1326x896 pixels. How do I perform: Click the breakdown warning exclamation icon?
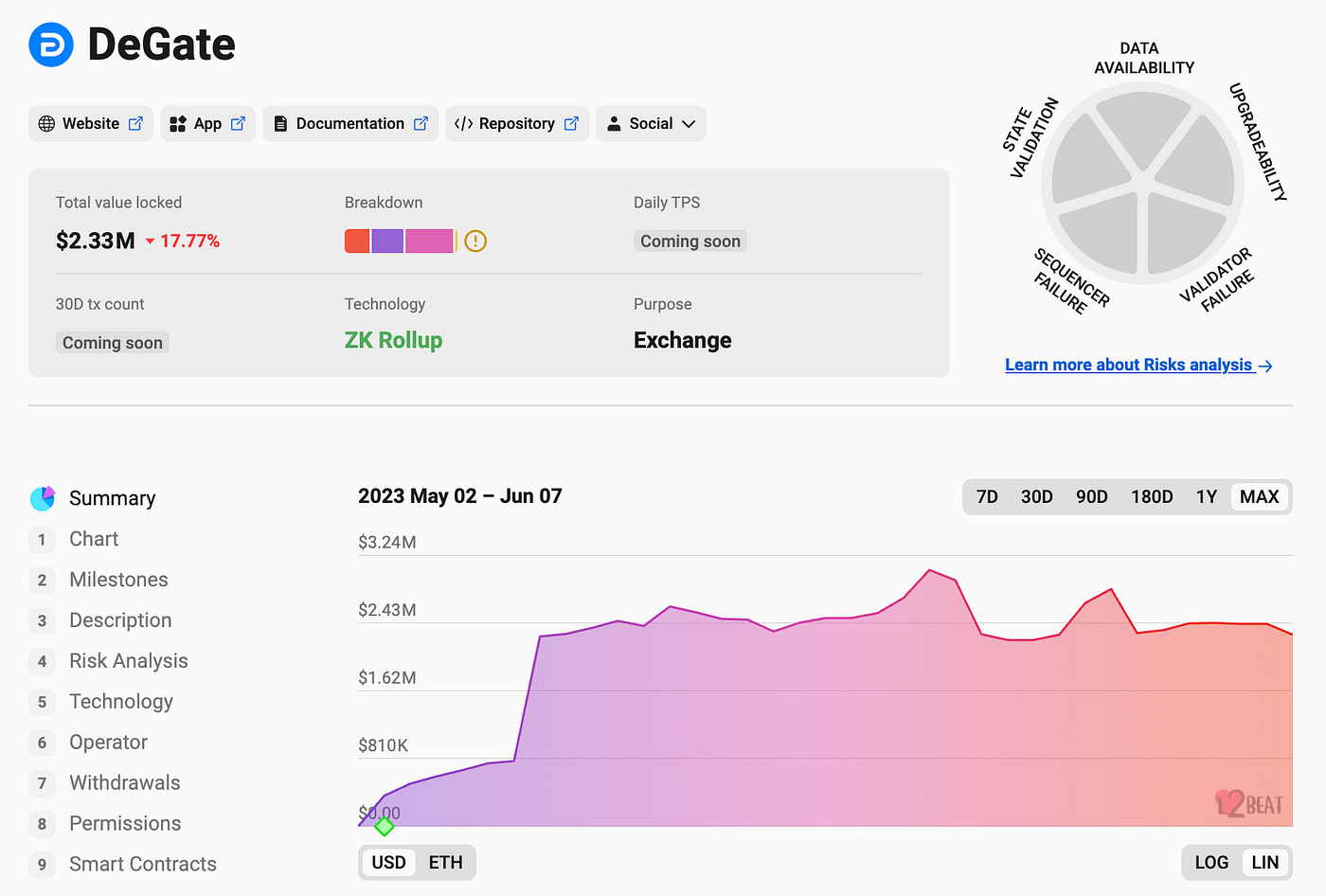tap(475, 242)
